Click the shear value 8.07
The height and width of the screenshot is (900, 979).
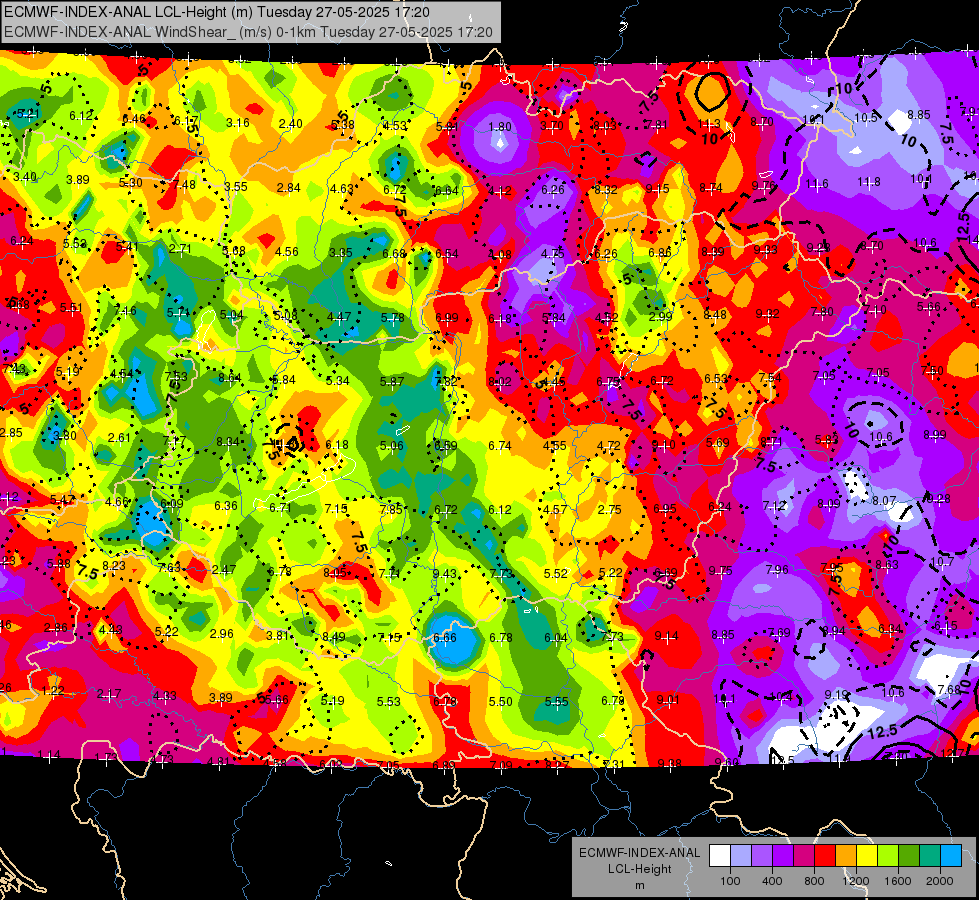[x=884, y=500]
